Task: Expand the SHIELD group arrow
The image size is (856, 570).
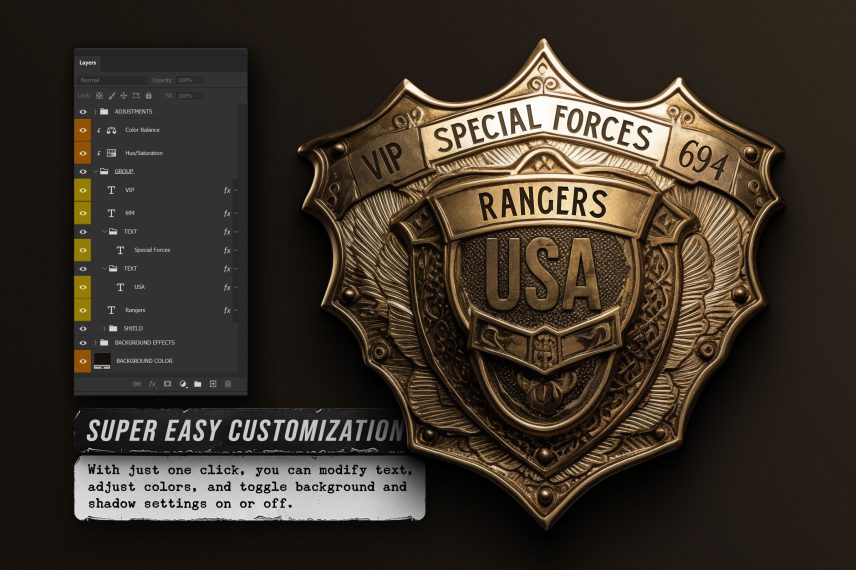Action: click(x=104, y=329)
